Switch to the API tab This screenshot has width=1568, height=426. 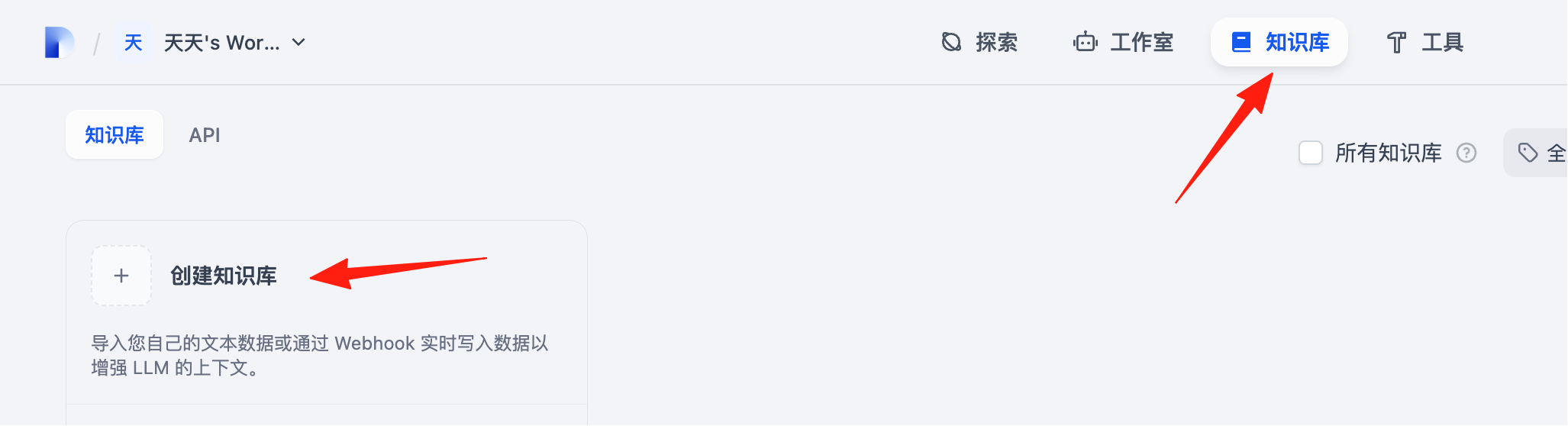click(x=205, y=135)
